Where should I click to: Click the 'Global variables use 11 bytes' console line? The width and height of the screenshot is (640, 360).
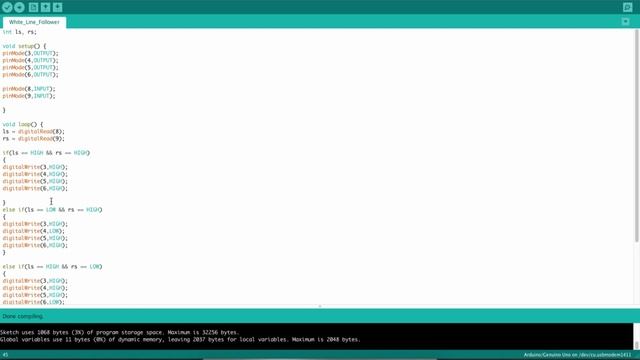click(x=180, y=339)
